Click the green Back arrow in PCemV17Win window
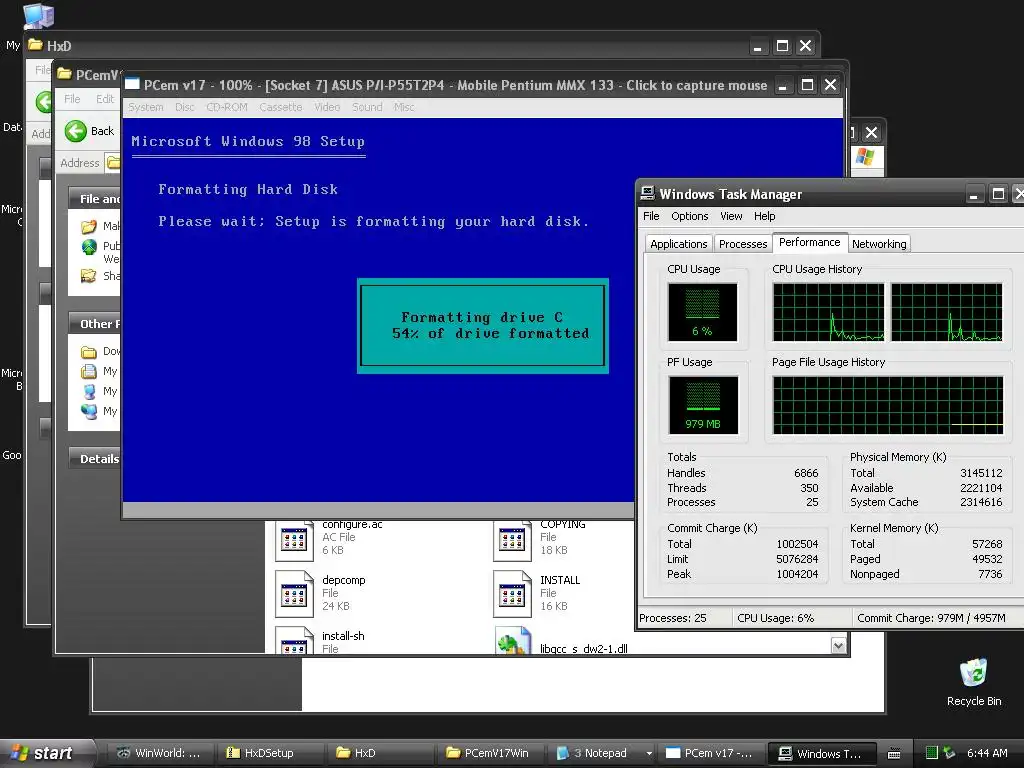The width and height of the screenshot is (1024, 768). (76, 131)
